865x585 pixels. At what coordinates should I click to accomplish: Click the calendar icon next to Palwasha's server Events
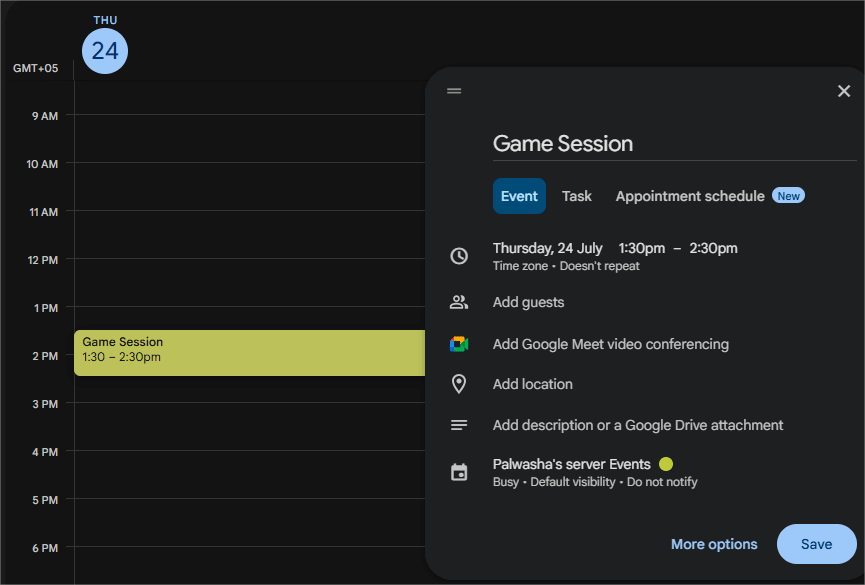coord(459,472)
